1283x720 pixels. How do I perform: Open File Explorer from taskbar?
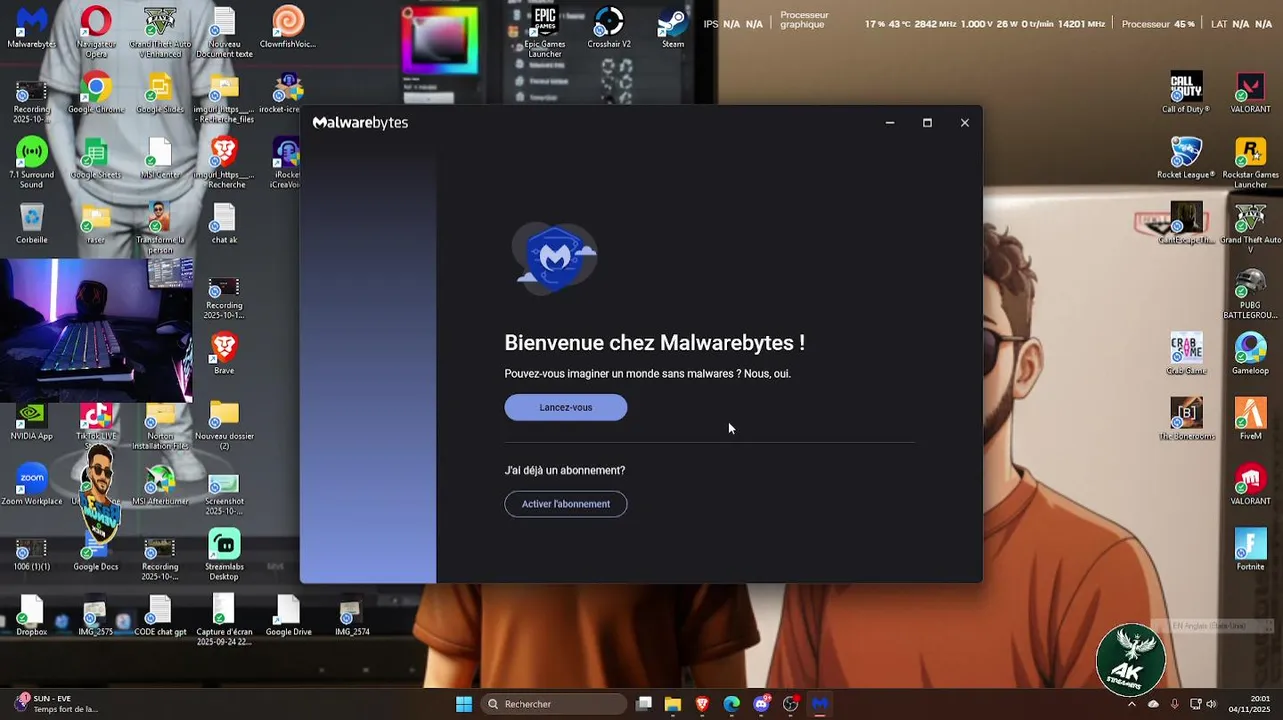pyautogui.click(x=673, y=704)
